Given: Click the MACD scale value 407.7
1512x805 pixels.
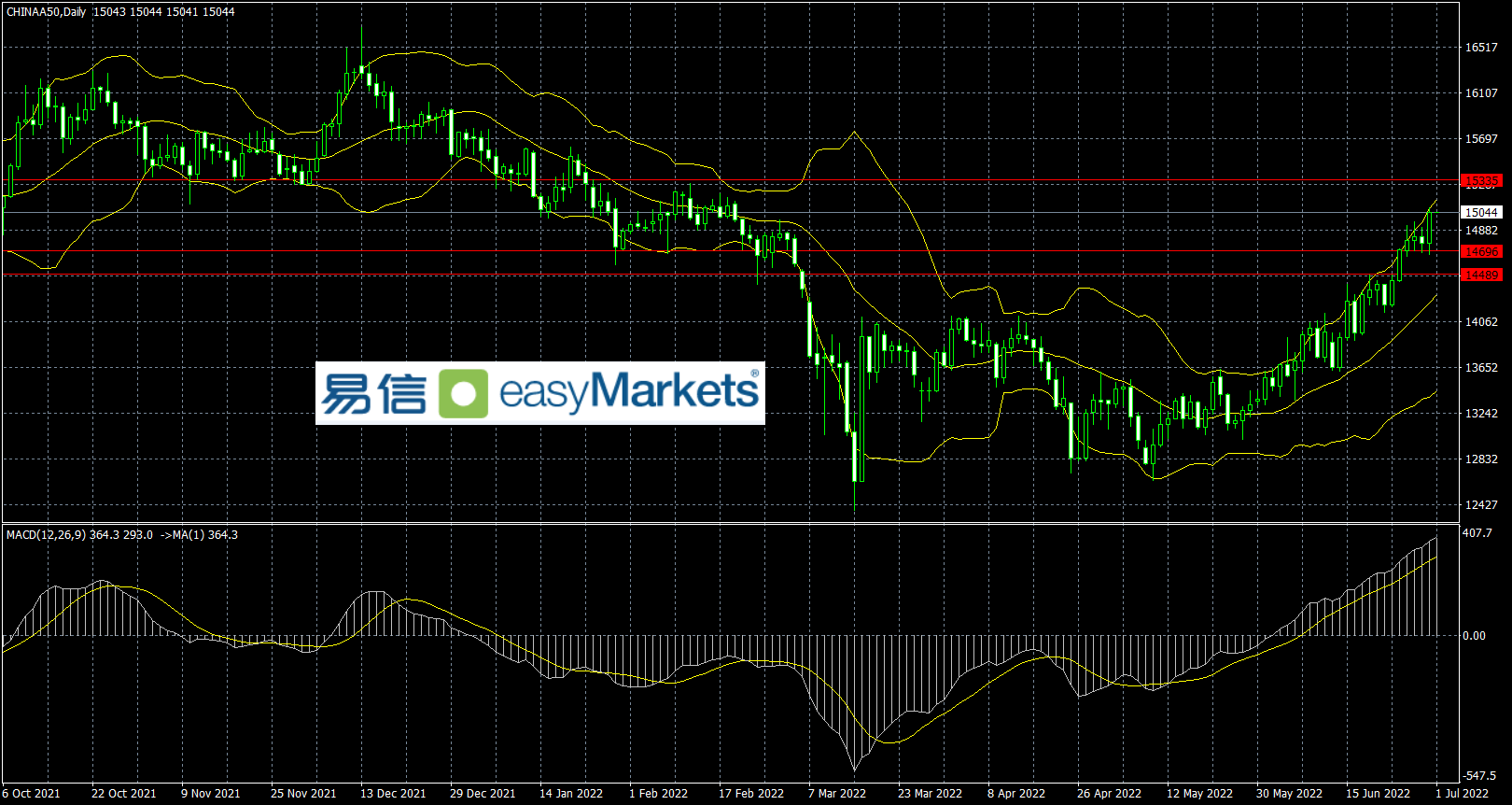Looking at the screenshot, I should [x=1477, y=532].
